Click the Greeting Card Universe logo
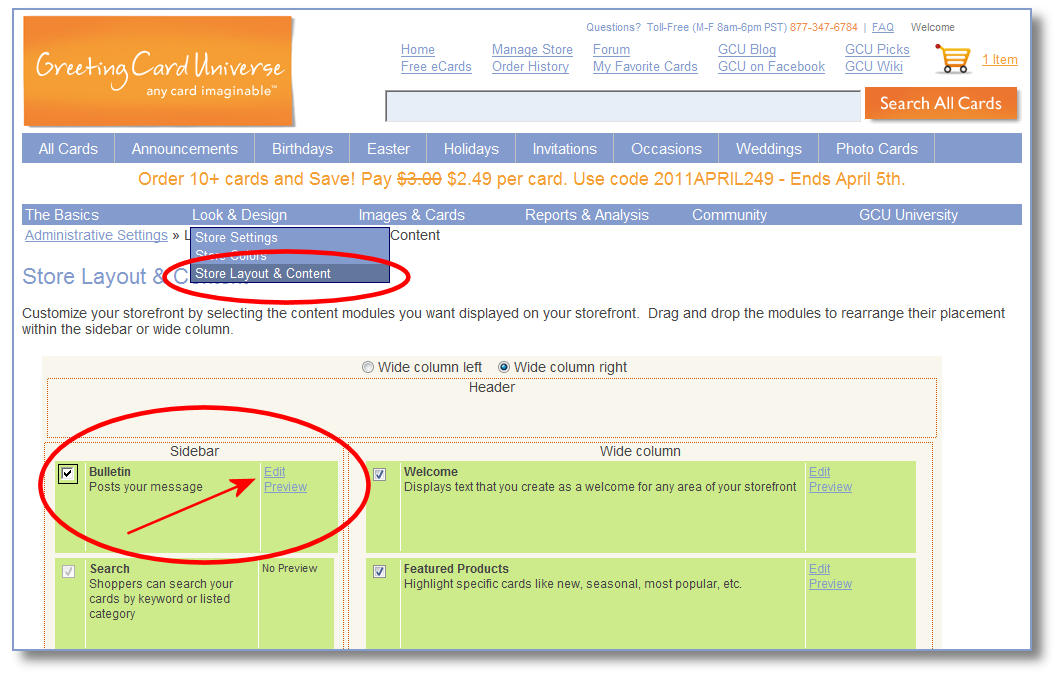This screenshot has width=1056, height=679. [159, 71]
